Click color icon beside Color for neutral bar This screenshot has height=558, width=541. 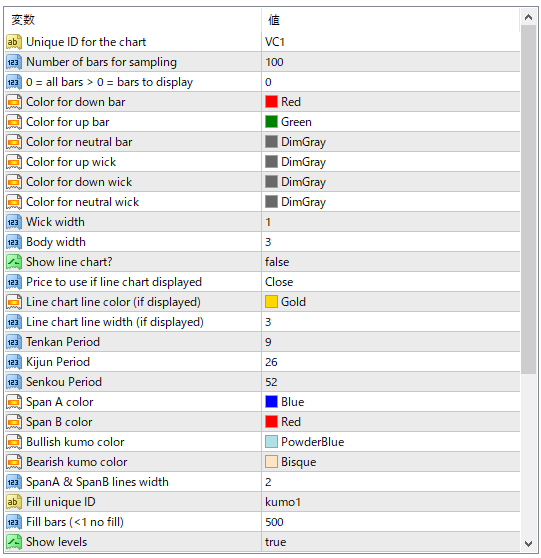click(14, 142)
